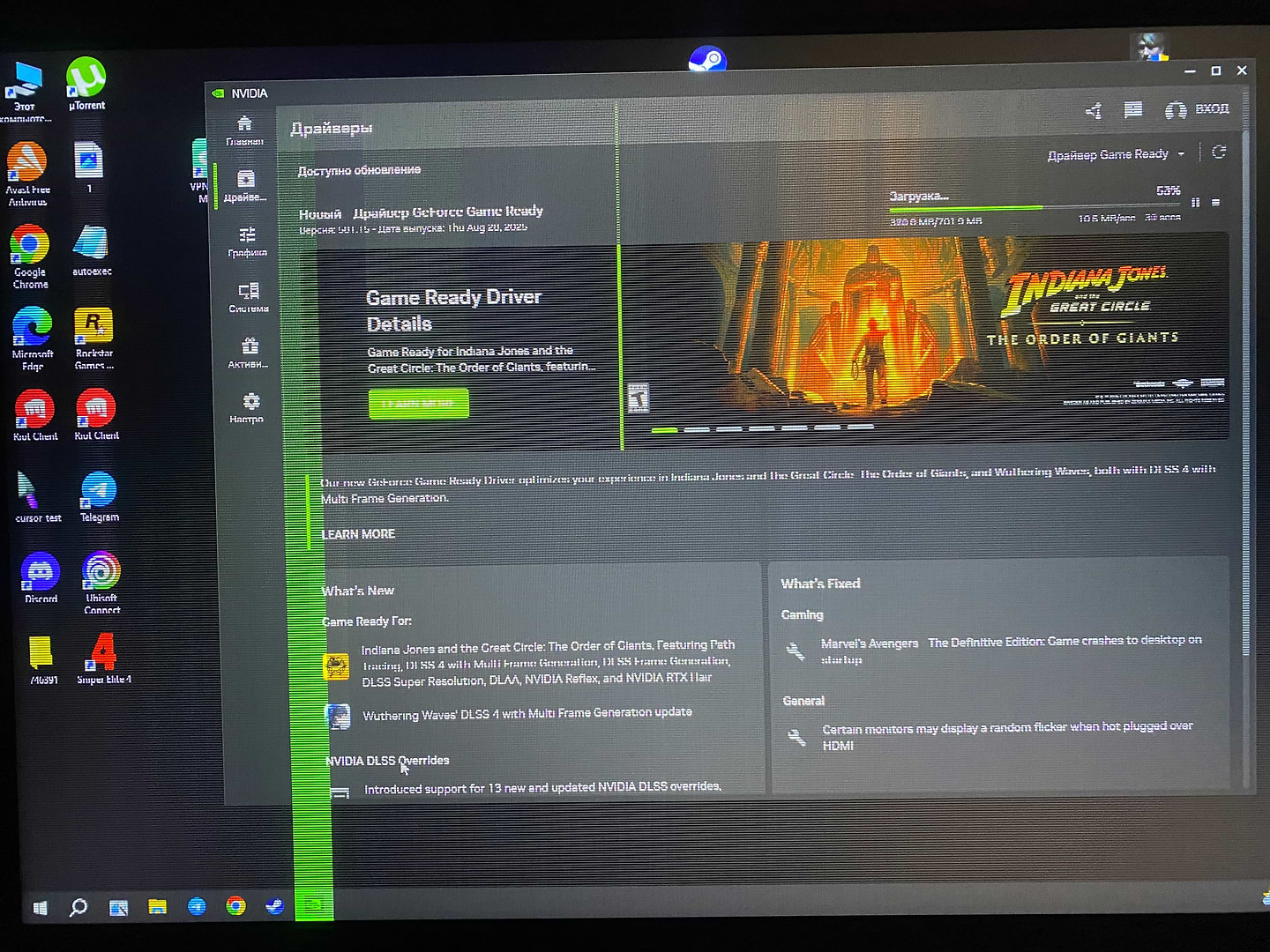The height and width of the screenshot is (952, 1270).
Task: Open µTorrent desktop icon
Action: coord(86,84)
